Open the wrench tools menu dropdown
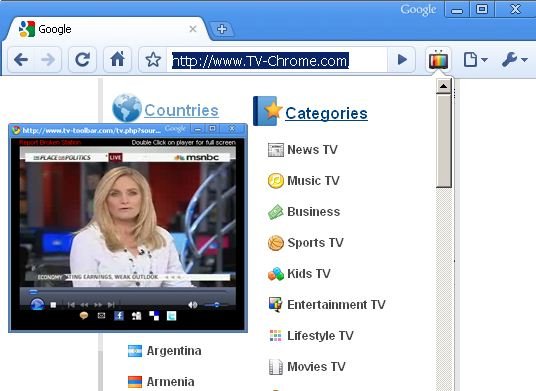This screenshot has height=391, width=536. point(514,60)
